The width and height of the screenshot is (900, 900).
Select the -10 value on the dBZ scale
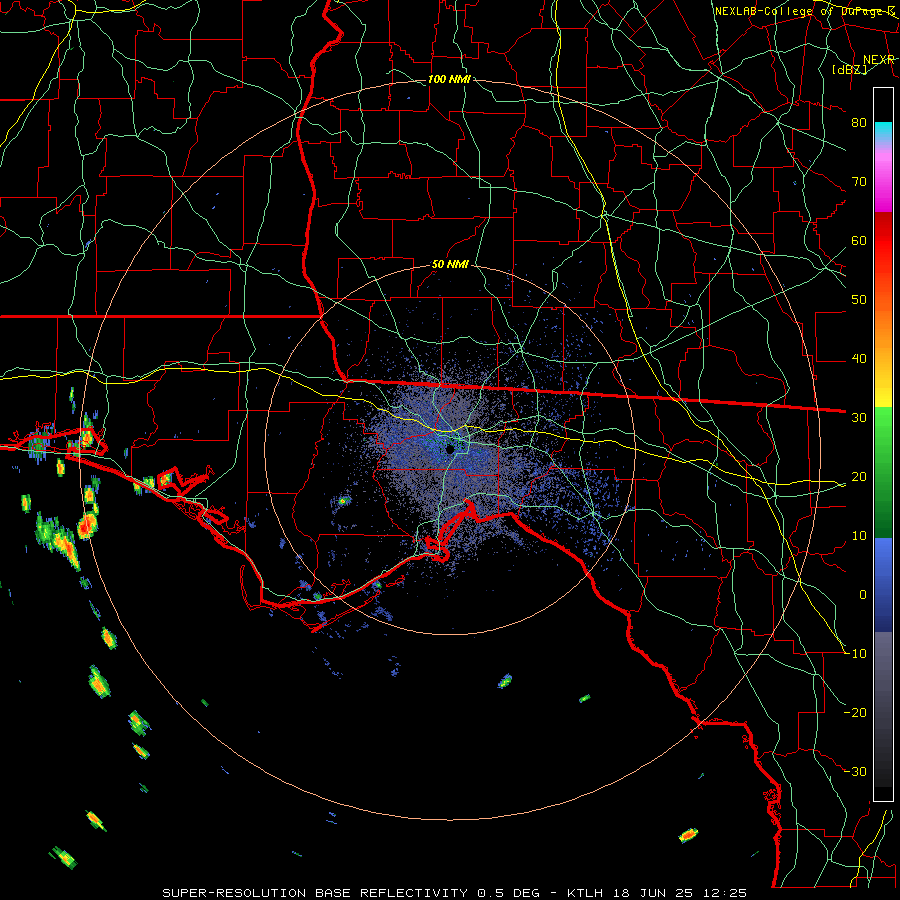[855, 654]
